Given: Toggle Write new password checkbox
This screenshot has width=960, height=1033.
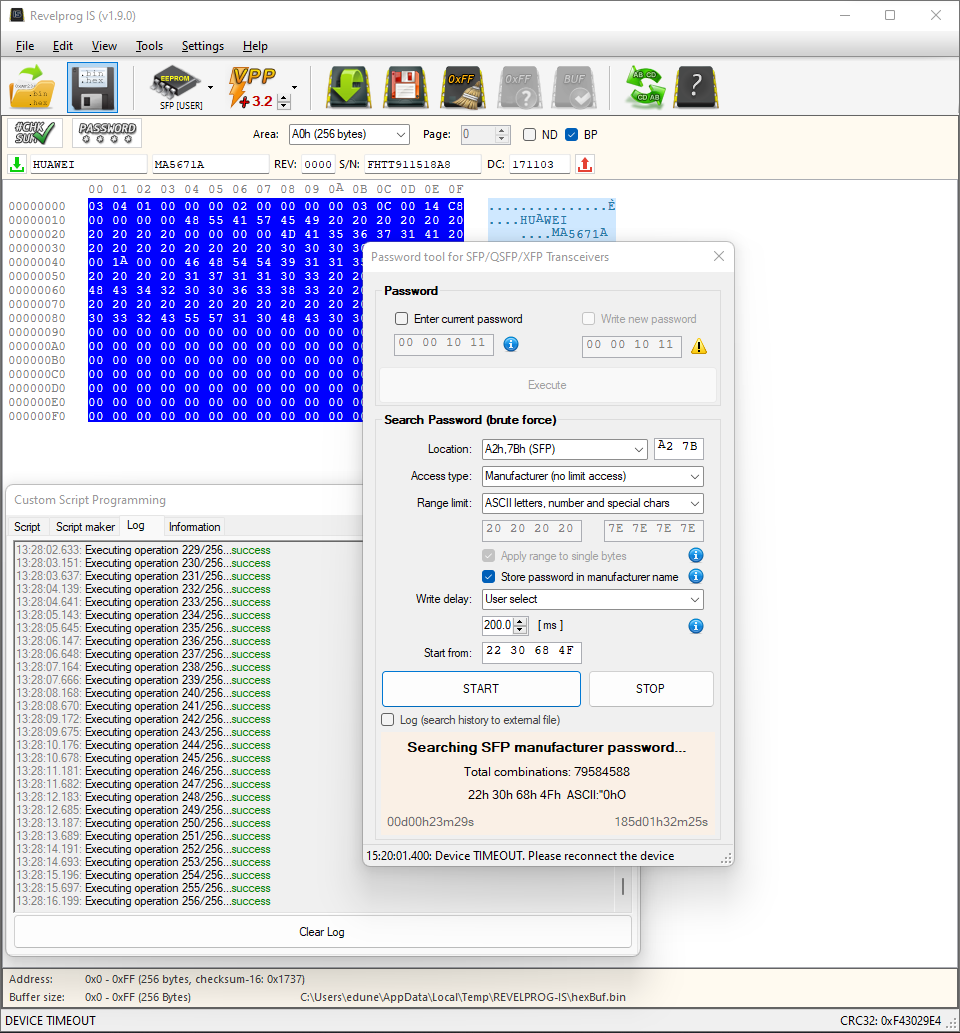Looking at the screenshot, I should point(588,319).
